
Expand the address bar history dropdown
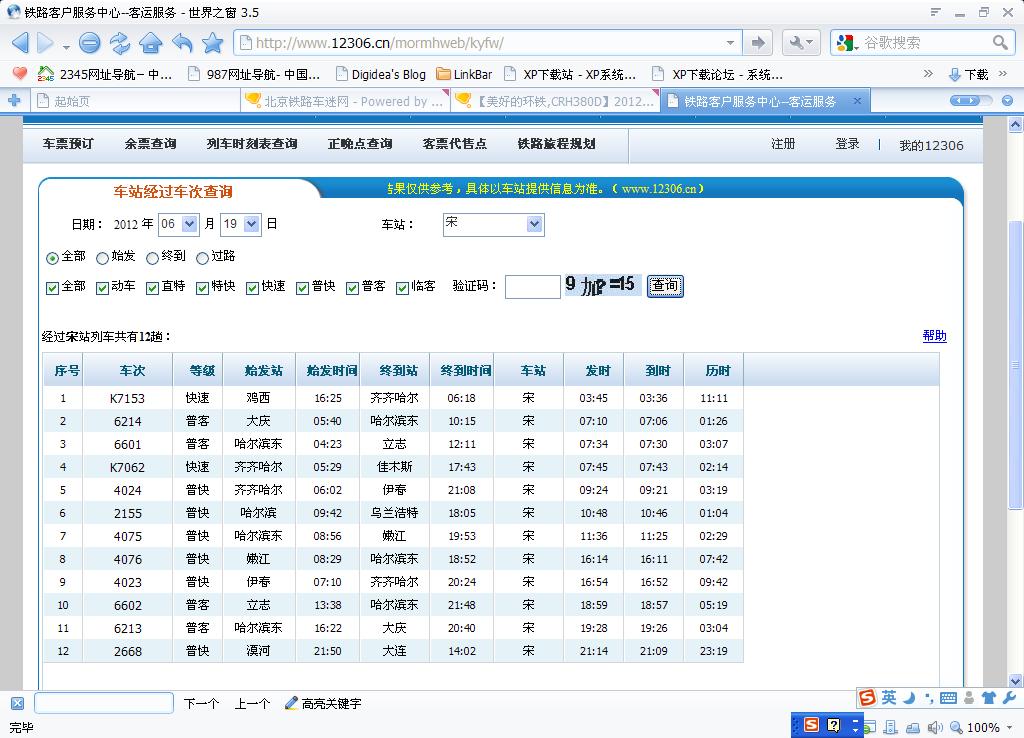[x=730, y=43]
